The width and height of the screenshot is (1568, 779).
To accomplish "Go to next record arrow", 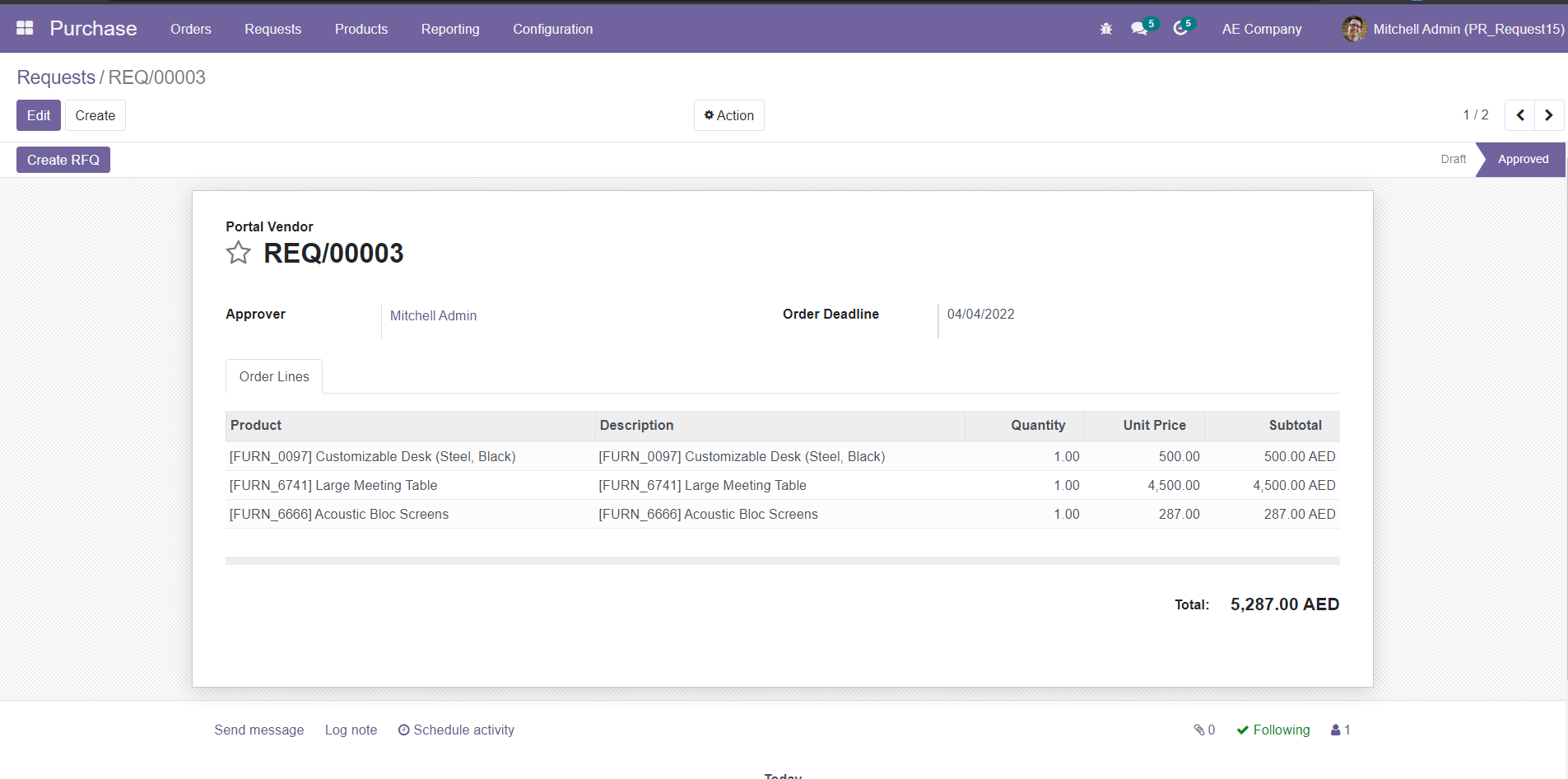I will [x=1548, y=115].
